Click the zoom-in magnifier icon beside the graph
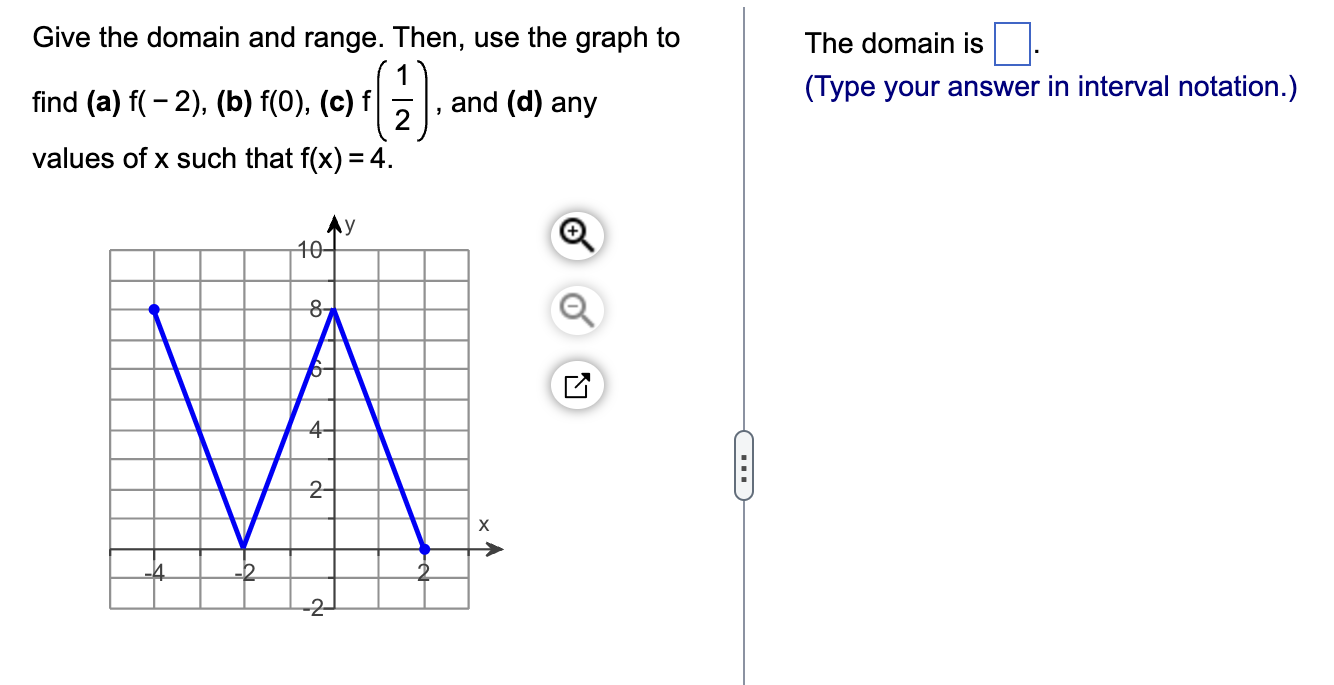This screenshot has width=1334, height=685. (576, 236)
